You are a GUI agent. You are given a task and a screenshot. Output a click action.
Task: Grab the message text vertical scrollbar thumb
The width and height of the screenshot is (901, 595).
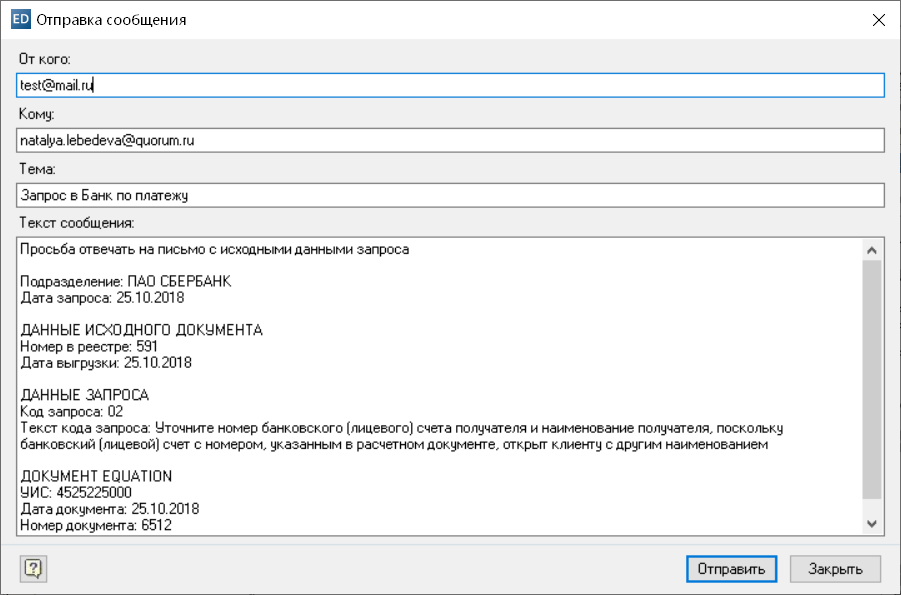[x=871, y=380]
